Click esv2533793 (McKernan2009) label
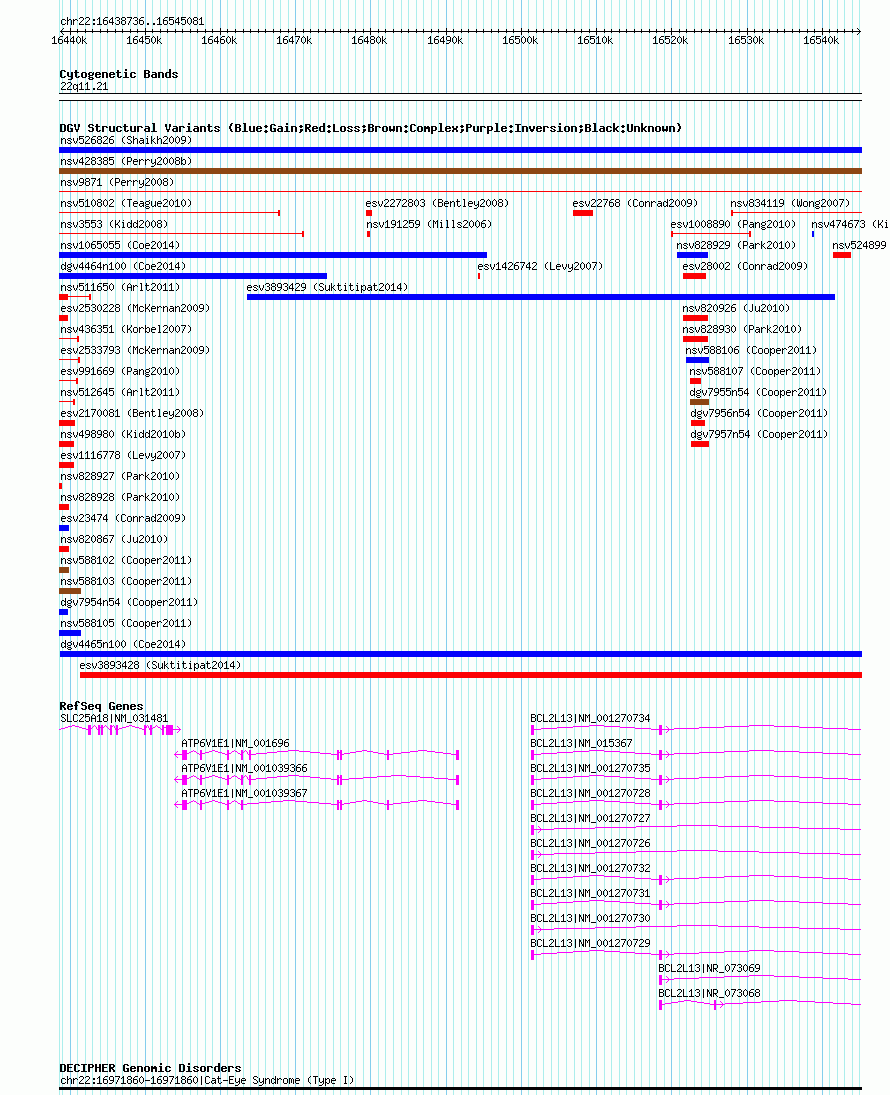890x1095 pixels. point(135,350)
